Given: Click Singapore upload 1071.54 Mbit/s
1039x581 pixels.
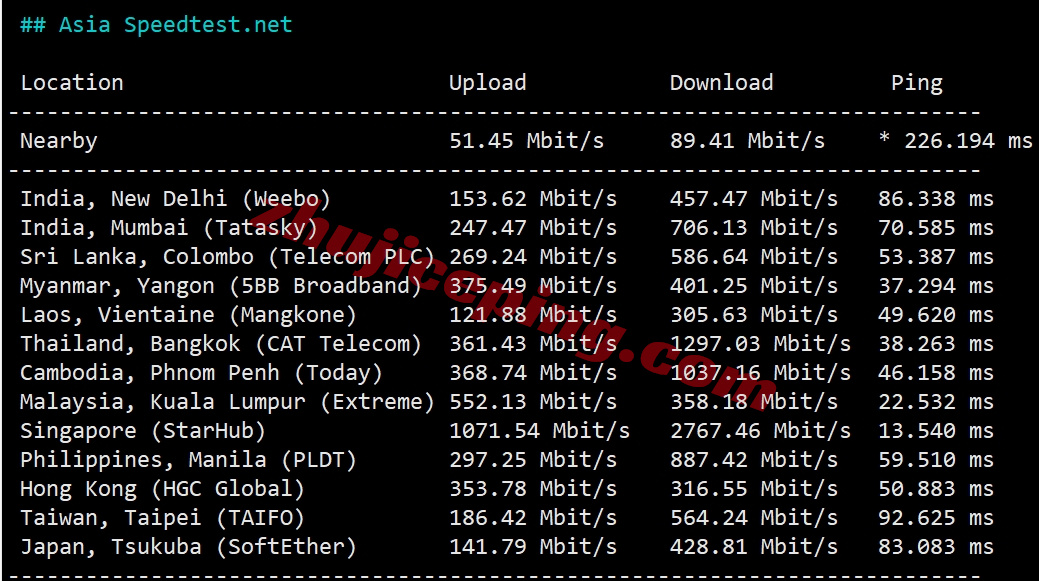Looking at the screenshot, I should click(x=539, y=431).
